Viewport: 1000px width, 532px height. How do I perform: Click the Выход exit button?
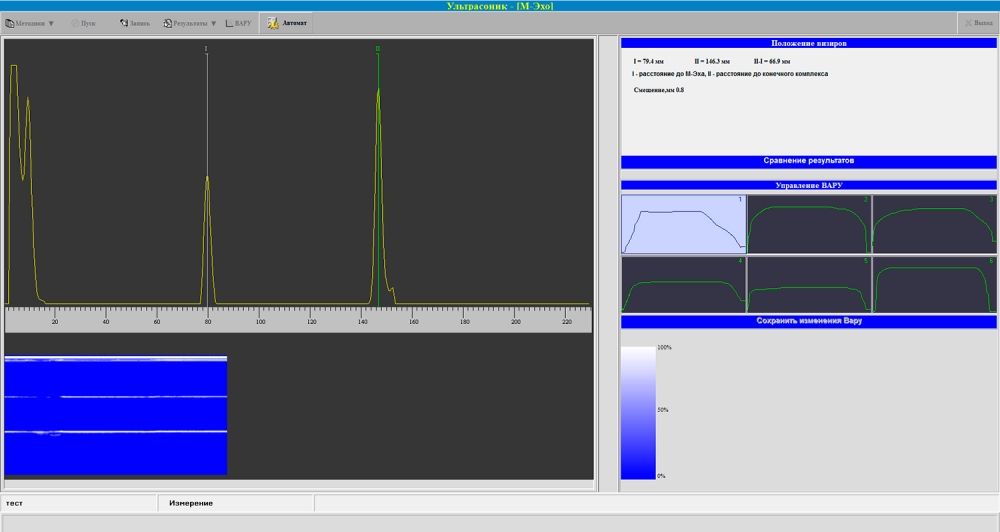[x=977, y=23]
